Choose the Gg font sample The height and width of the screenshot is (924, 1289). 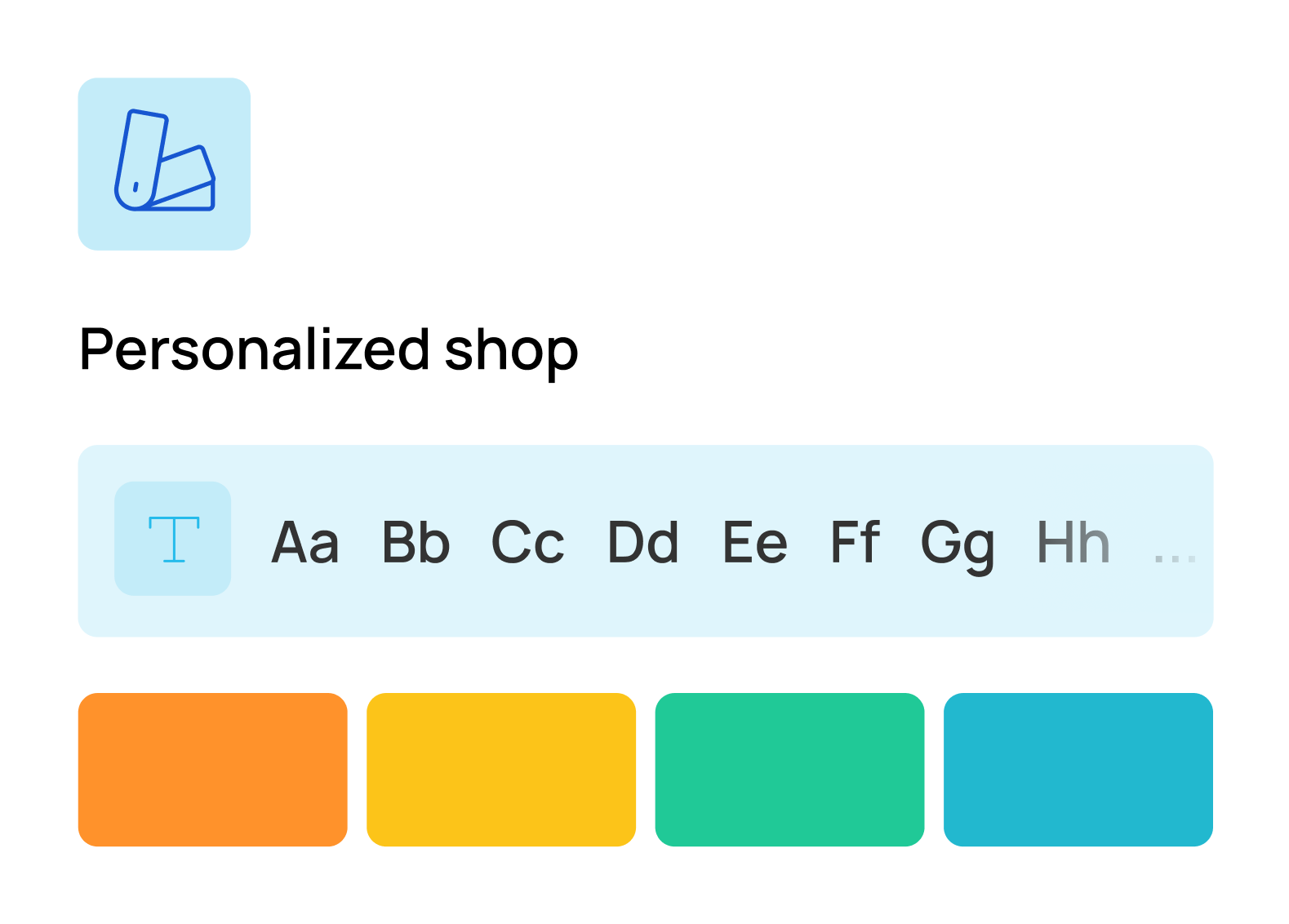click(x=958, y=547)
